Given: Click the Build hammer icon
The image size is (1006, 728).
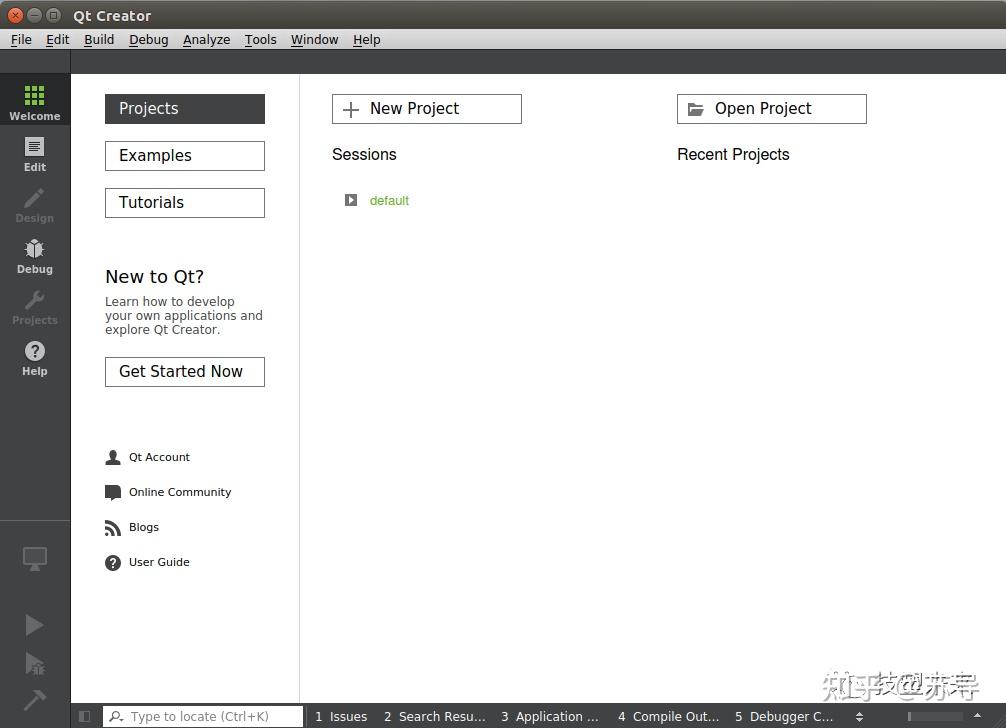Looking at the screenshot, I should point(35,699).
